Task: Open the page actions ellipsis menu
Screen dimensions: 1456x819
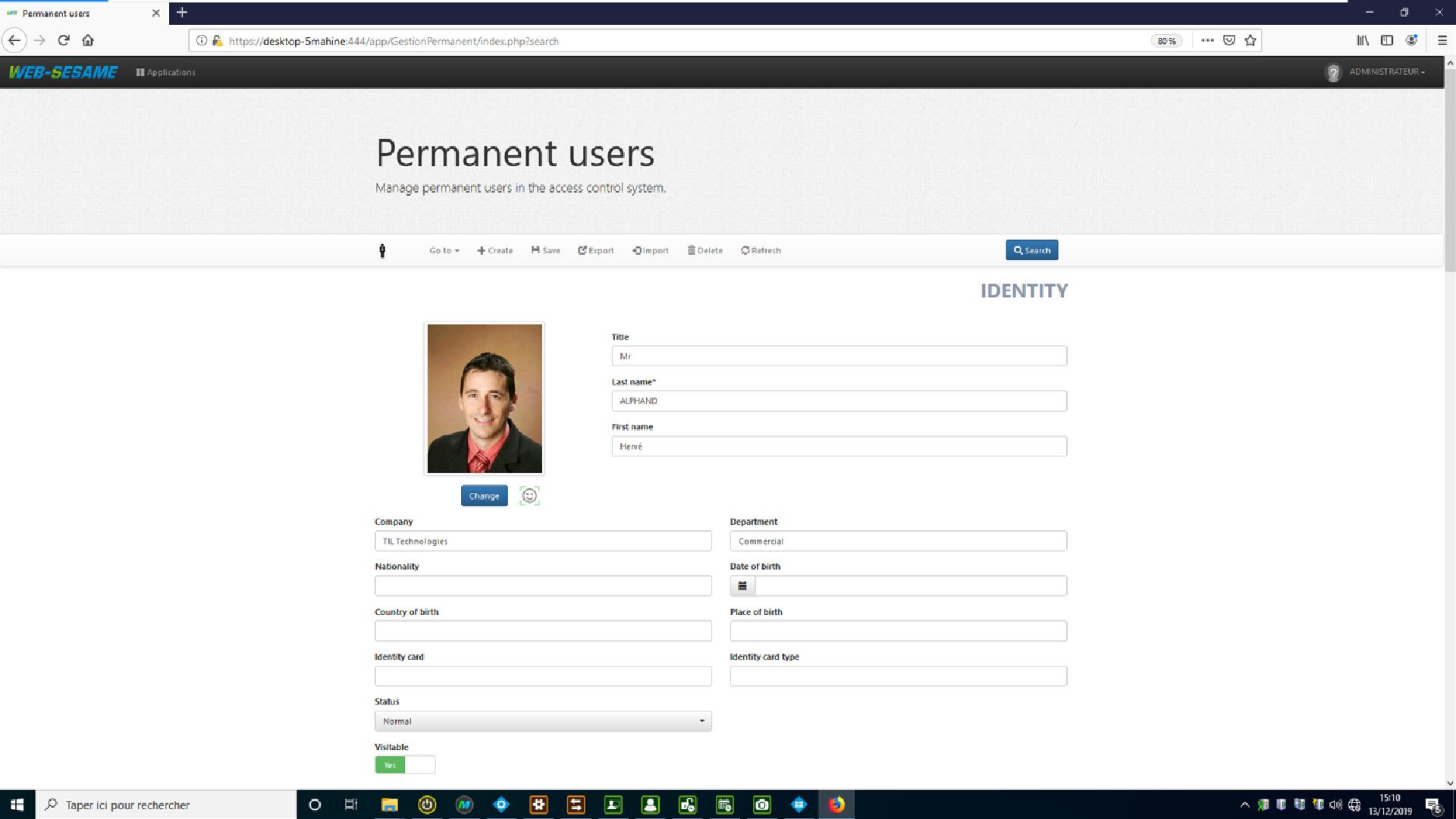Action: point(1207,40)
